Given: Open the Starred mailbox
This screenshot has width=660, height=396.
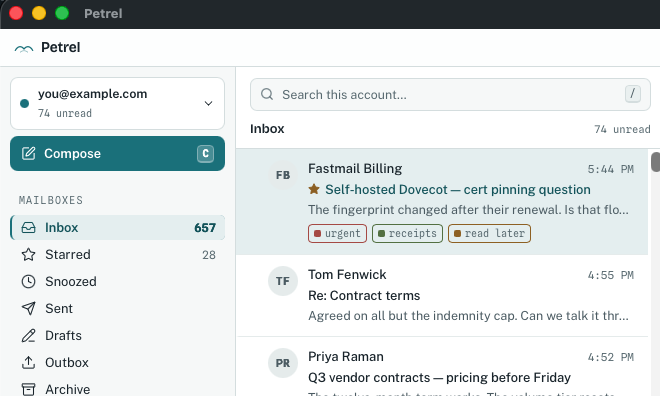Looking at the screenshot, I should coord(117,255).
